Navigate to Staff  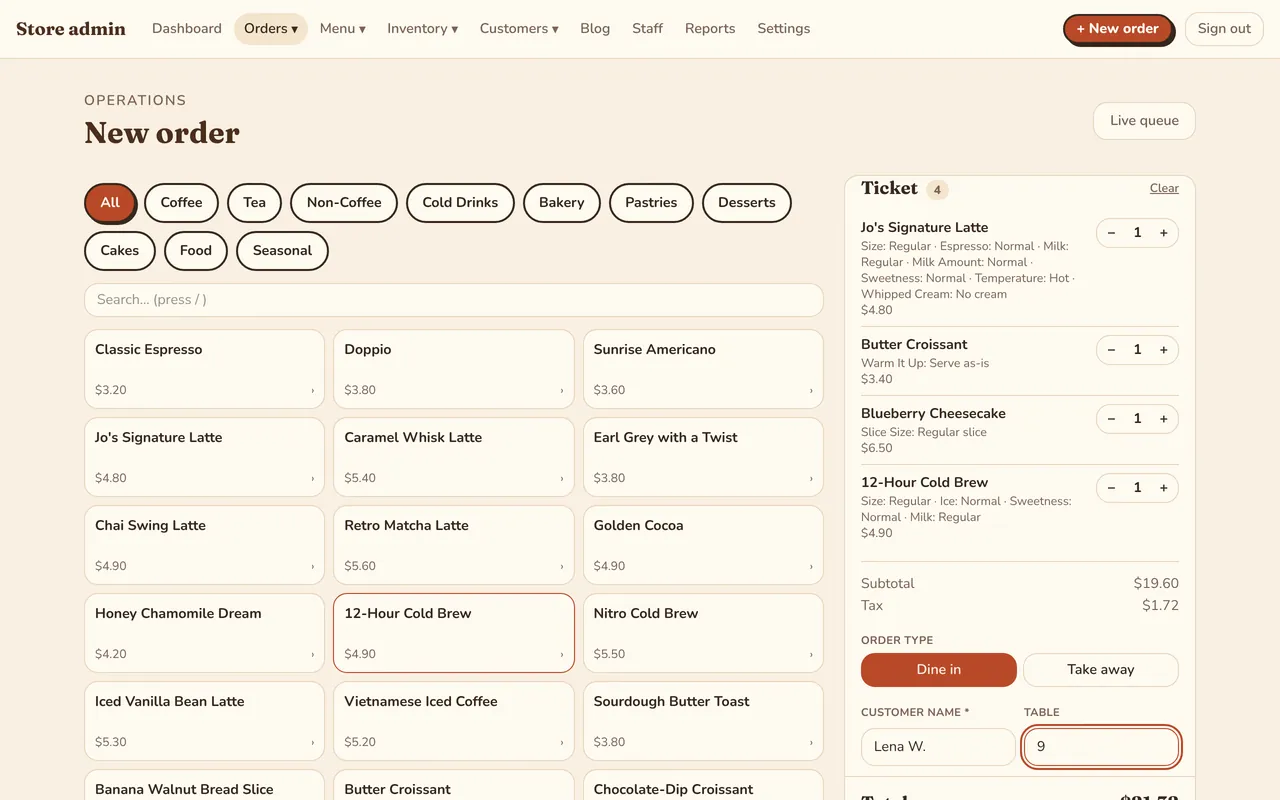click(x=647, y=29)
